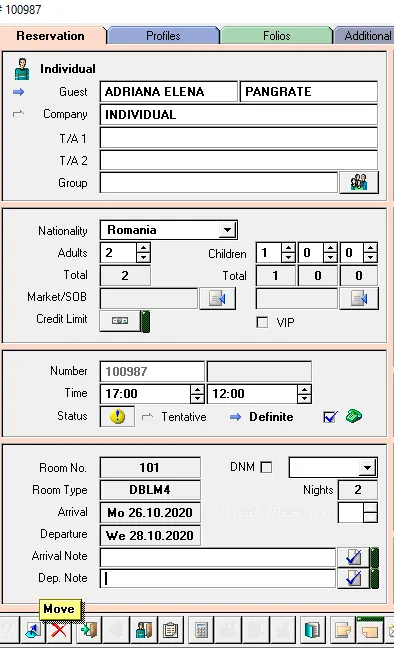
Task: Click the check-in door icon with green arrow
Action: point(88,630)
